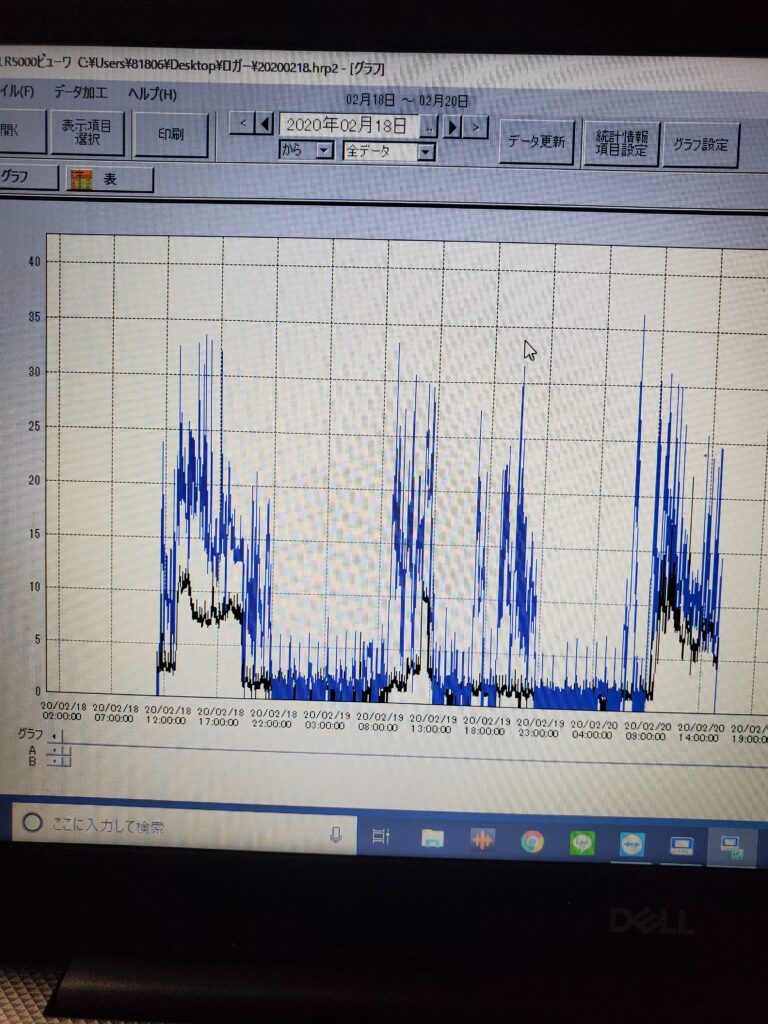Step forward one day with right triangle
768x1024 pixels.
point(453,127)
